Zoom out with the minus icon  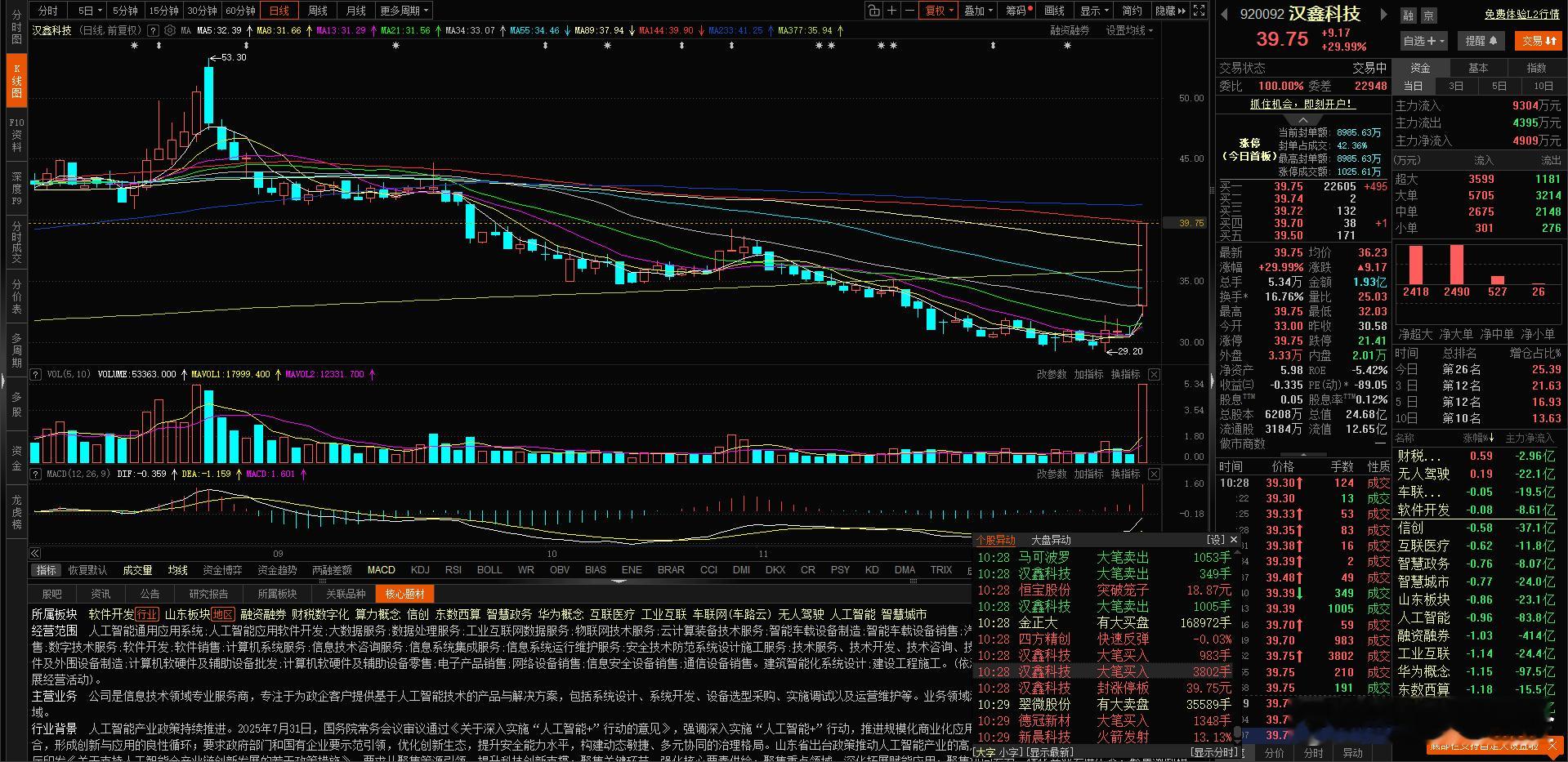coord(909,11)
